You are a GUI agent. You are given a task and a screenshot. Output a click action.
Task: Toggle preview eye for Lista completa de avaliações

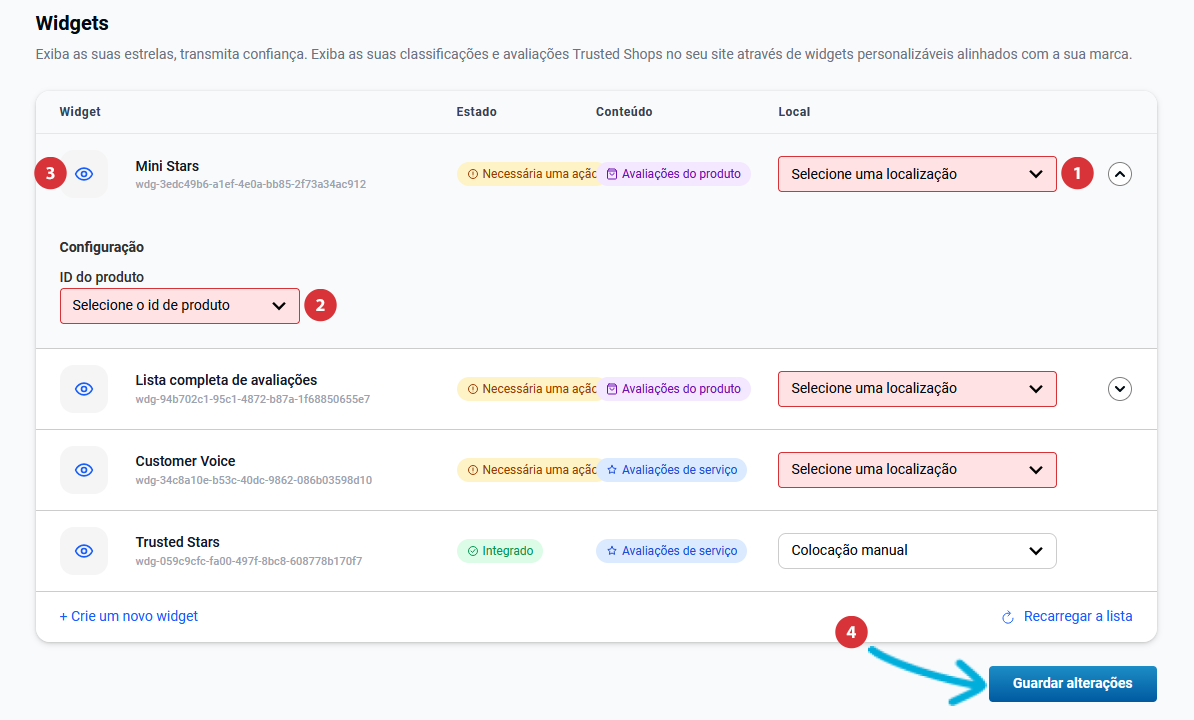84,389
